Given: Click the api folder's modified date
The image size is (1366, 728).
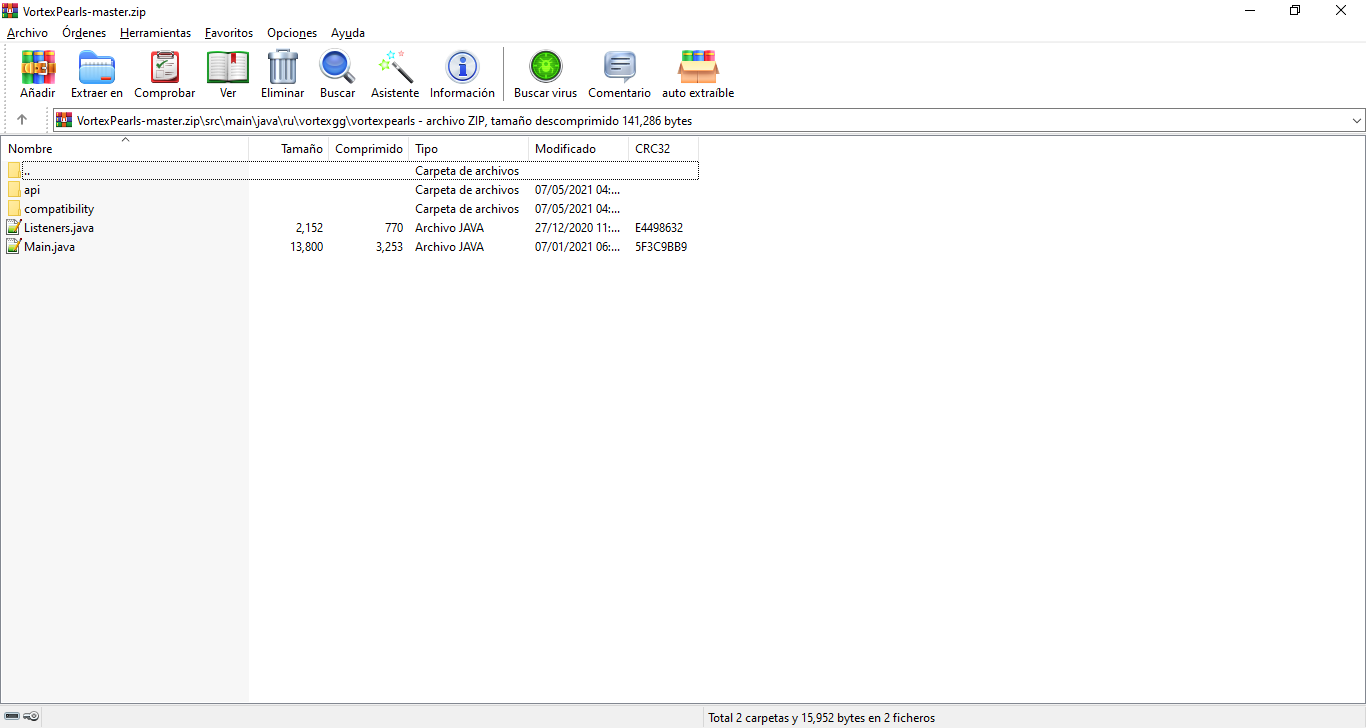Looking at the screenshot, I should click(577, 190).
